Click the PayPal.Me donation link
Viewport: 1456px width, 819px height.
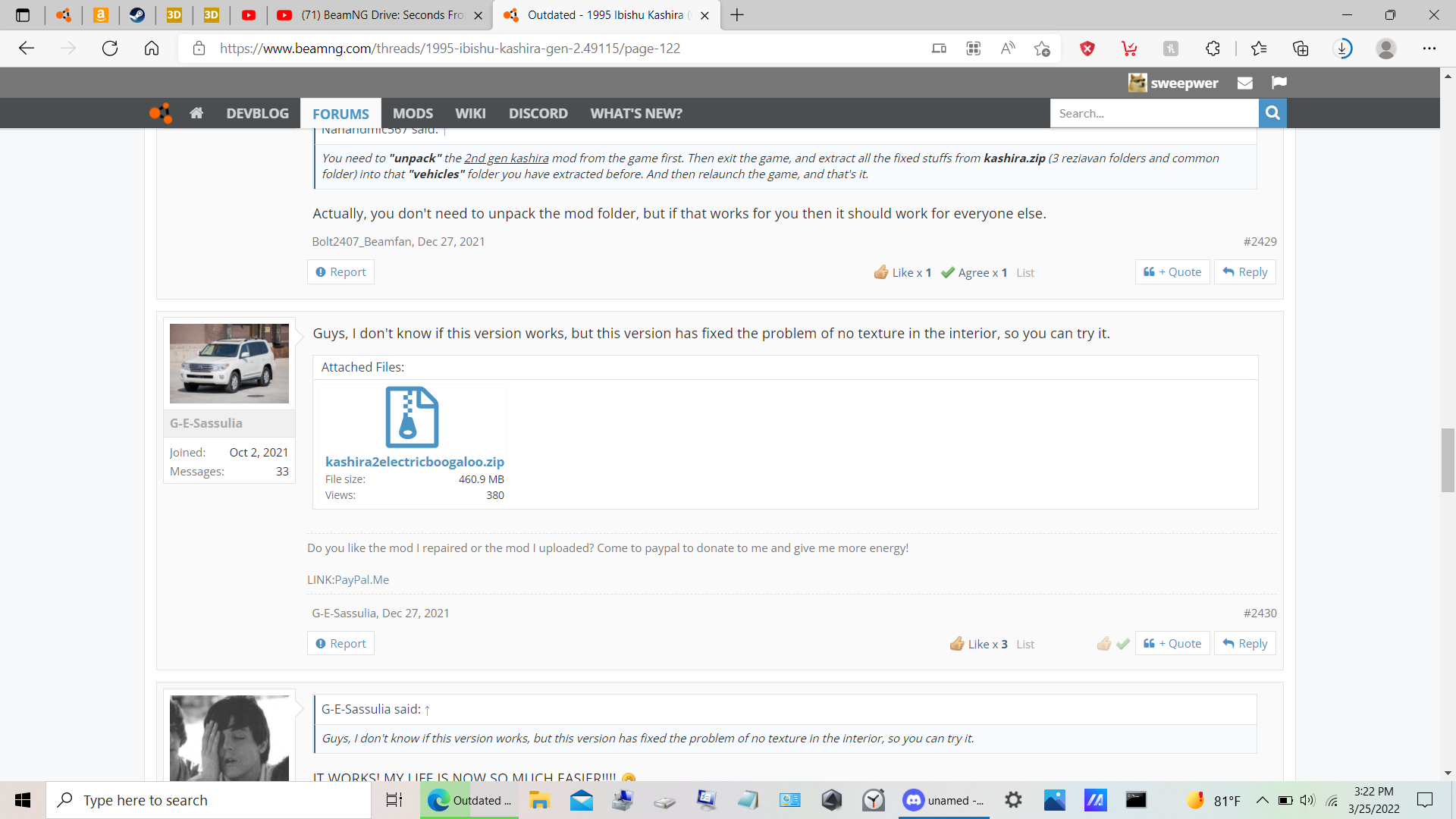pos(362,579)
